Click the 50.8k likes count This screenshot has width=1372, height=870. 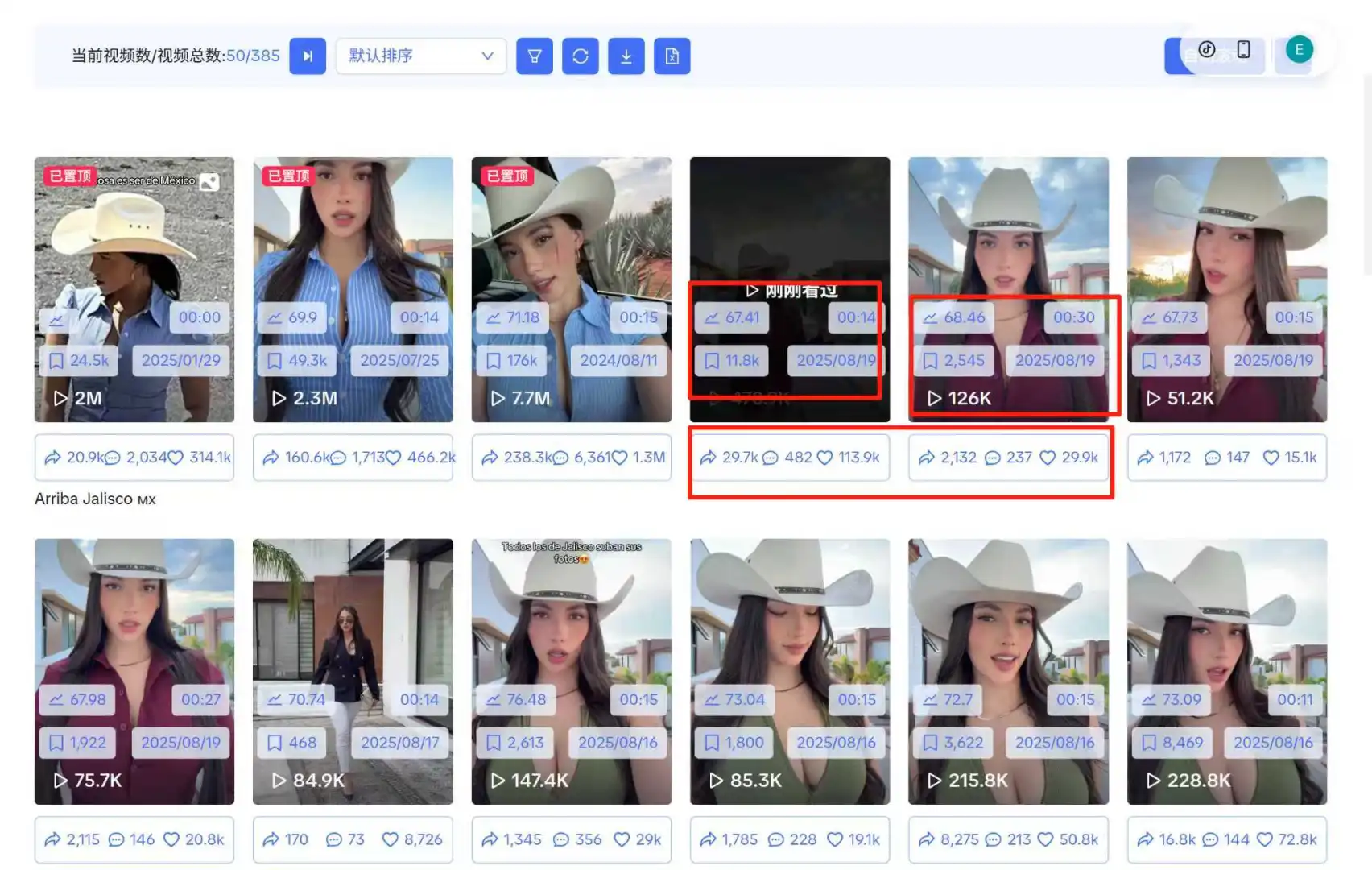click(1079, 839)
